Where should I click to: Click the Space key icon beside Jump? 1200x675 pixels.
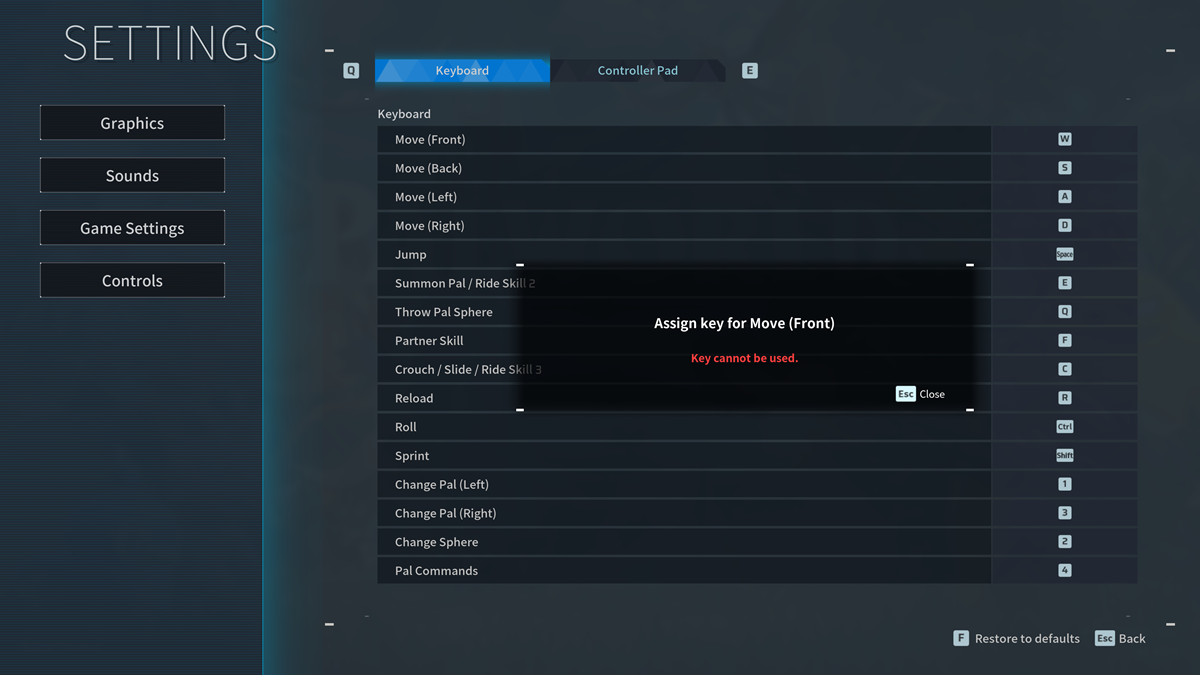1064,254
